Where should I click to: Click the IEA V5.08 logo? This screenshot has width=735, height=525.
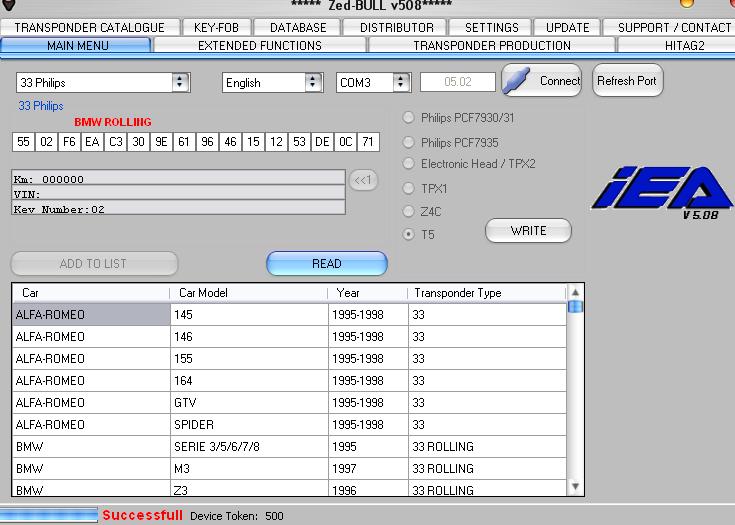[661, 193]
